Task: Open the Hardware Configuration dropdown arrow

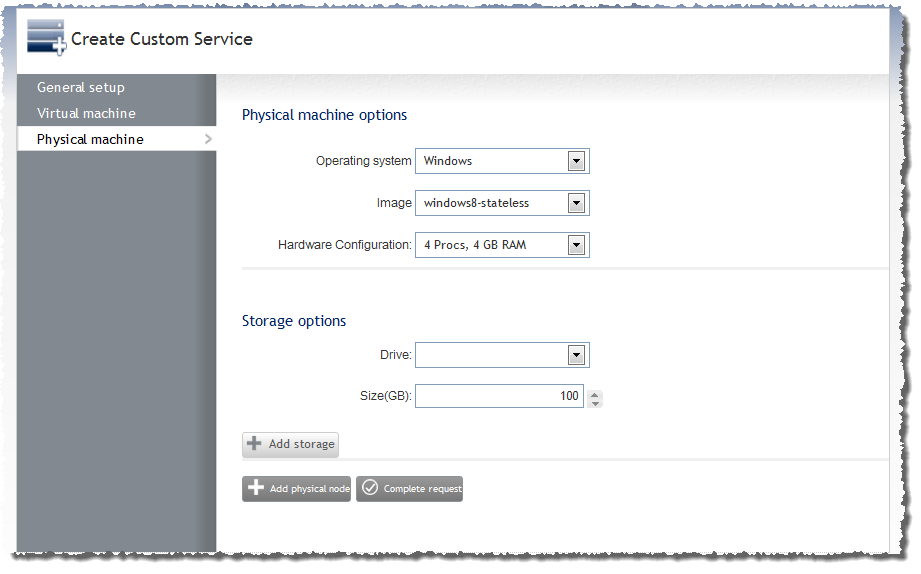Action: 576,245
